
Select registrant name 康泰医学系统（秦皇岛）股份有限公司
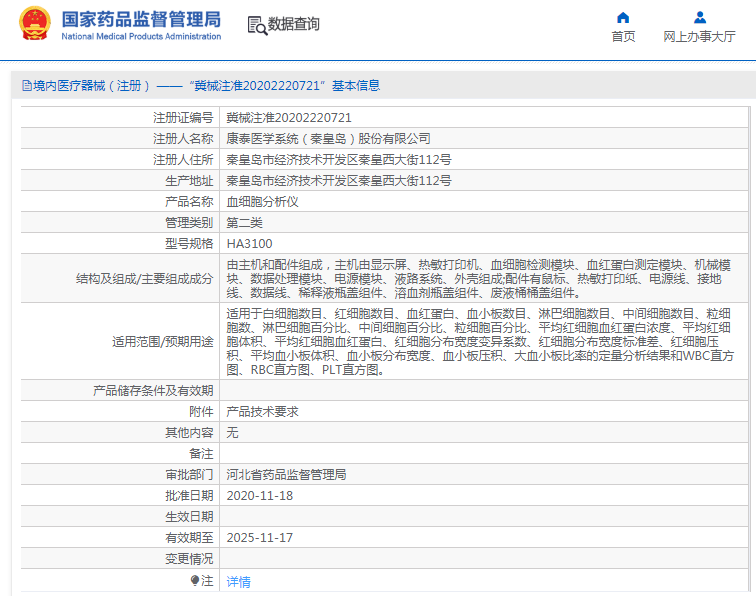[x=328, y=138]
